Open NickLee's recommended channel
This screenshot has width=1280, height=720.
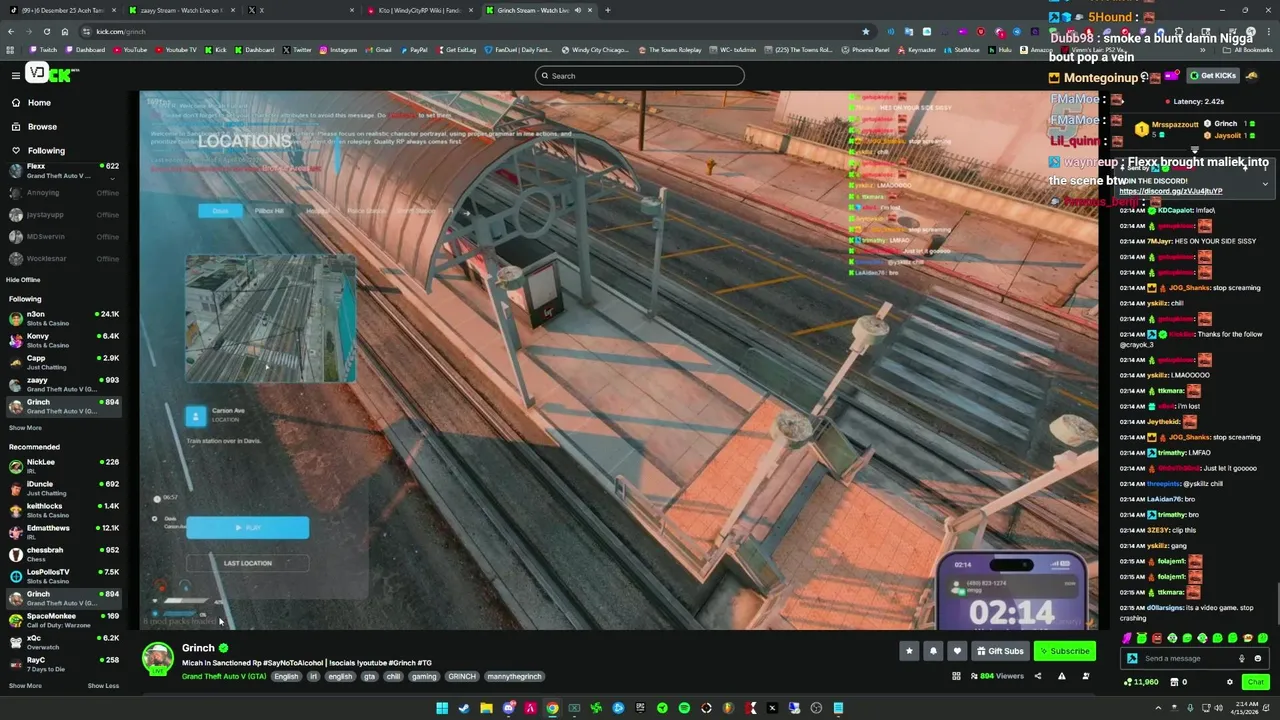click(x=62, y=466)
